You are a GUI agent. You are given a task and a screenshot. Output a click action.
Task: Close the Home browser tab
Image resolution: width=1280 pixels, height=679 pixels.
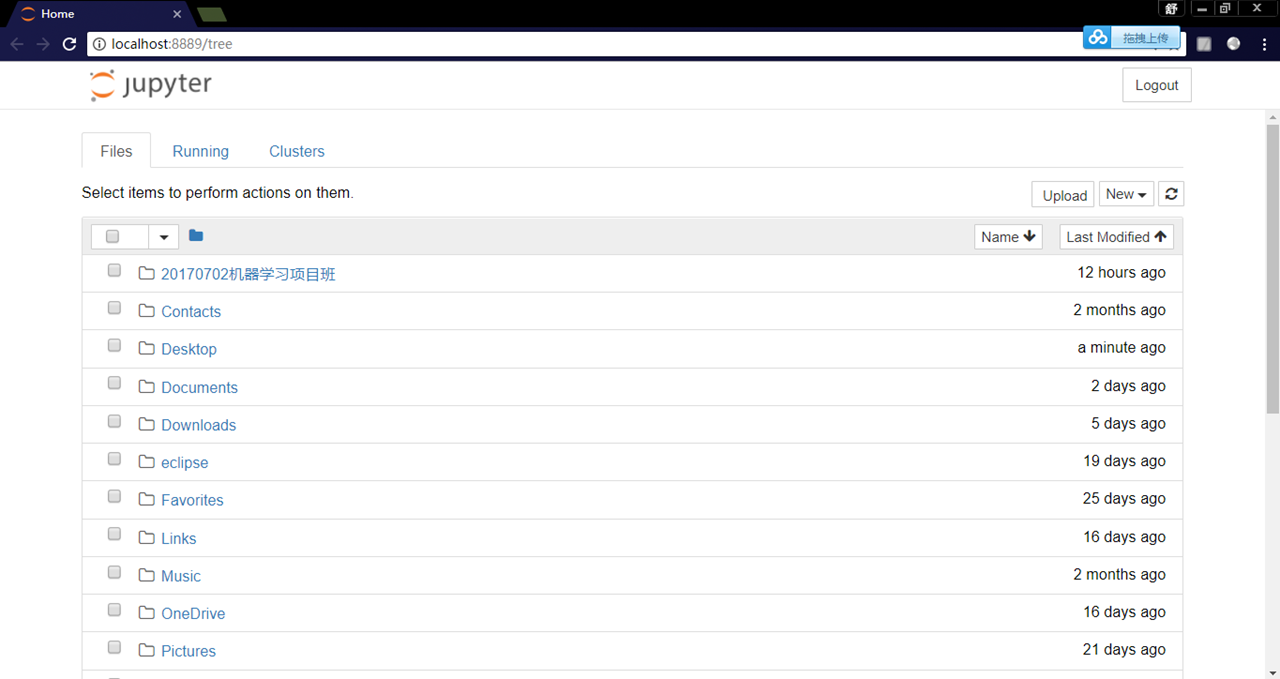[x=177, y=14]
